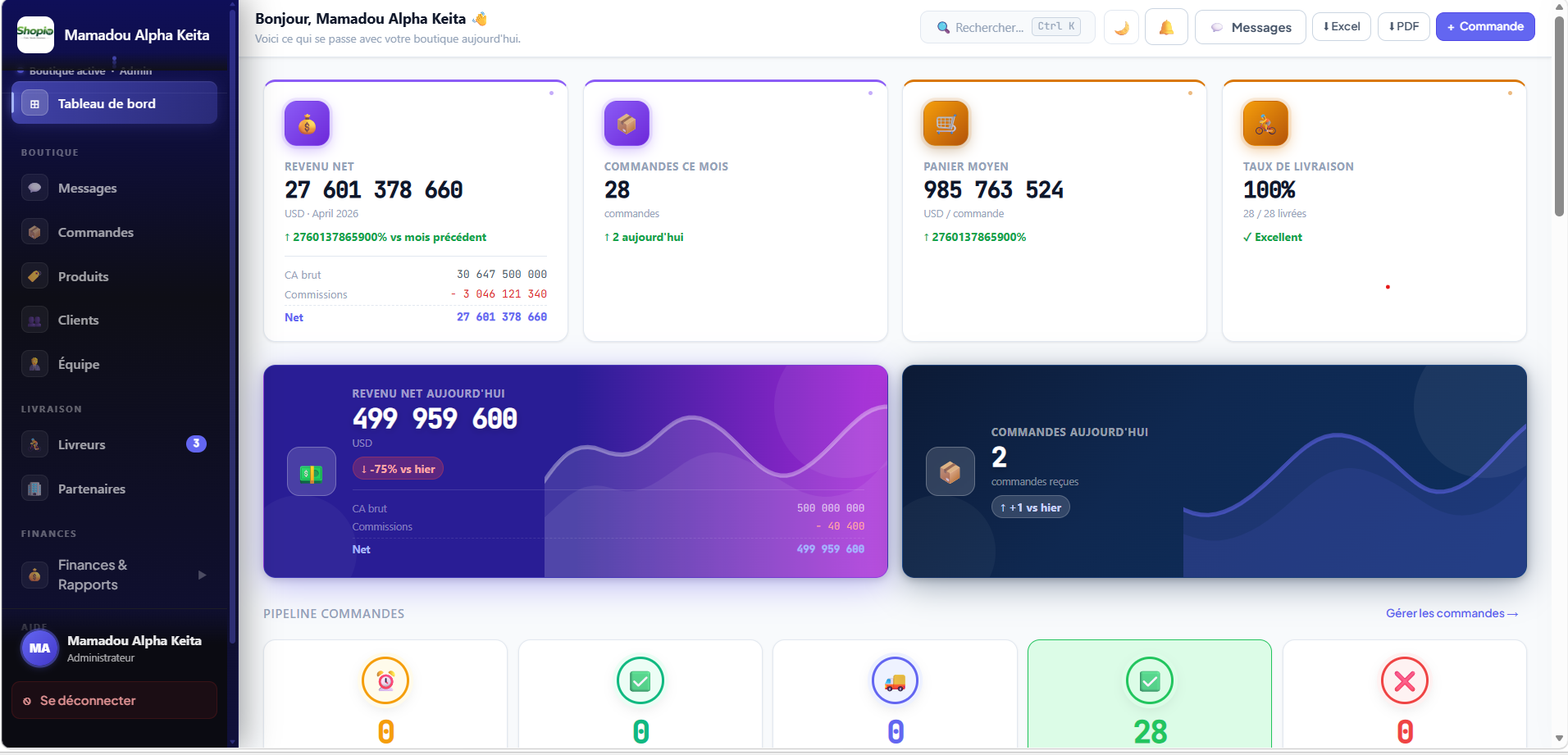Click the Produits tag sidebar icon
The width and height of the screenshot is (1568, 755).
[34, 276]
